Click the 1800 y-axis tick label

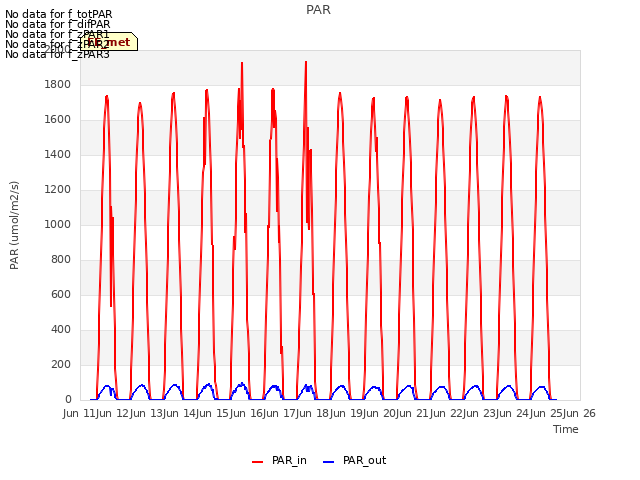58,84
